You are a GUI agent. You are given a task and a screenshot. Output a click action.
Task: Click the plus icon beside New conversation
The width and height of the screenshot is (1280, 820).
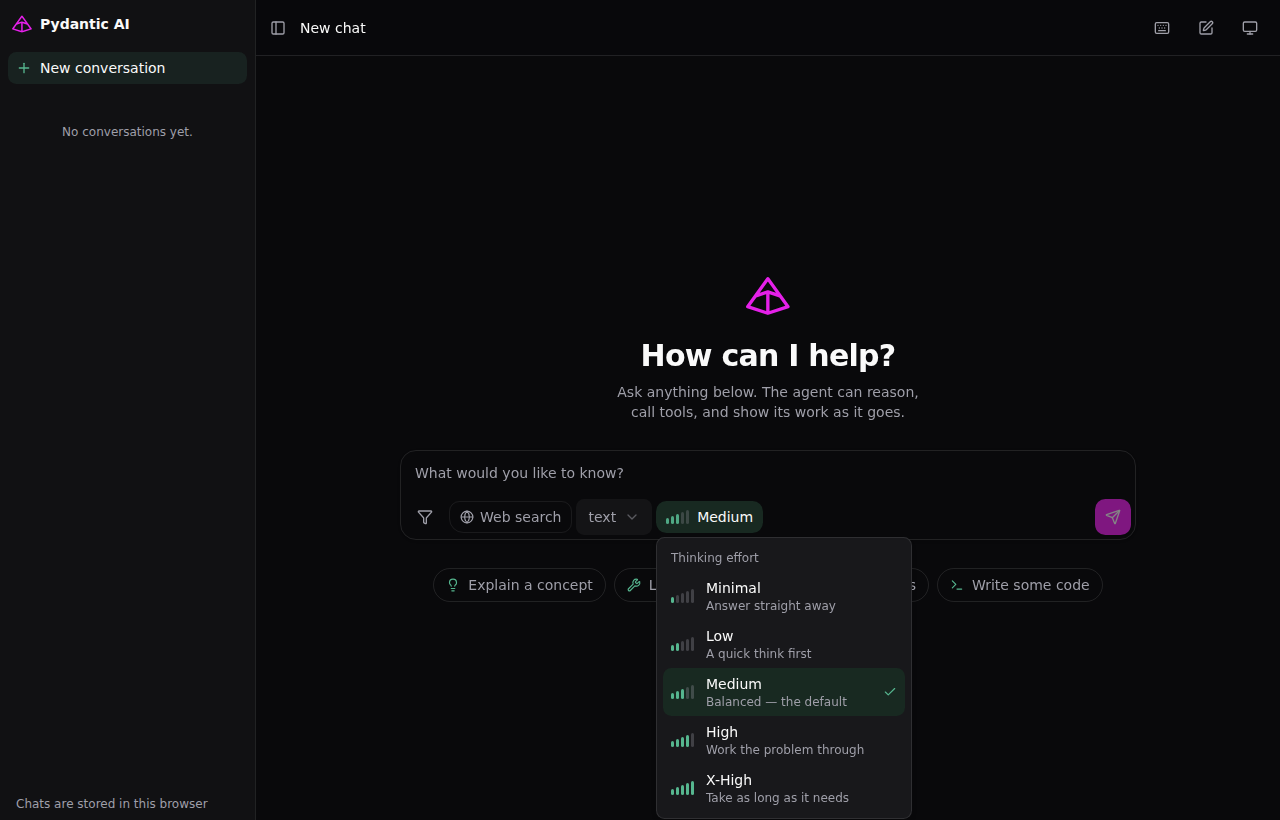coord(24,68)
